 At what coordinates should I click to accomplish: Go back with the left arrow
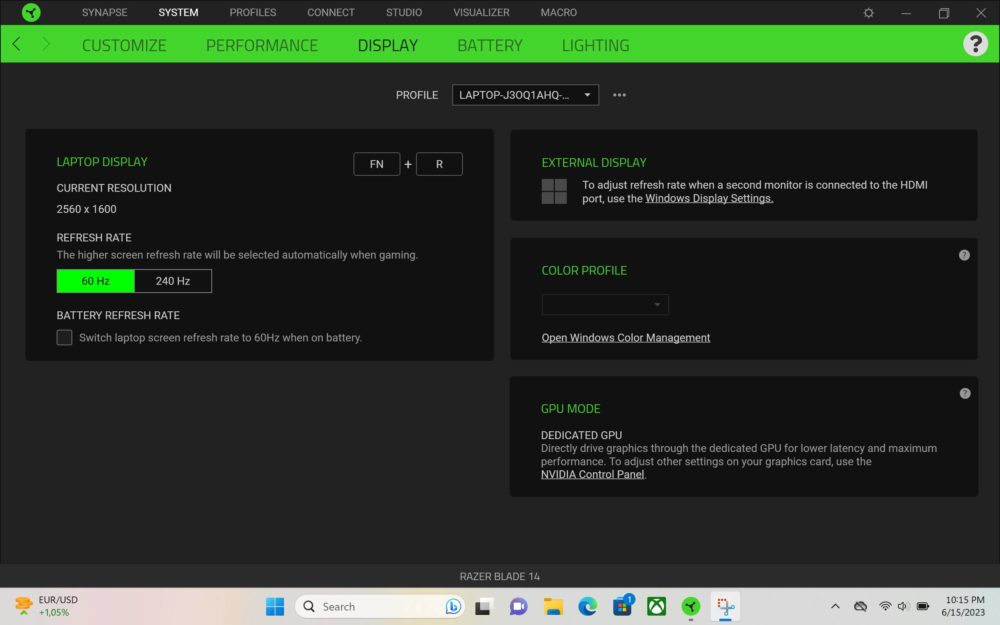click(x=17, y=44)
